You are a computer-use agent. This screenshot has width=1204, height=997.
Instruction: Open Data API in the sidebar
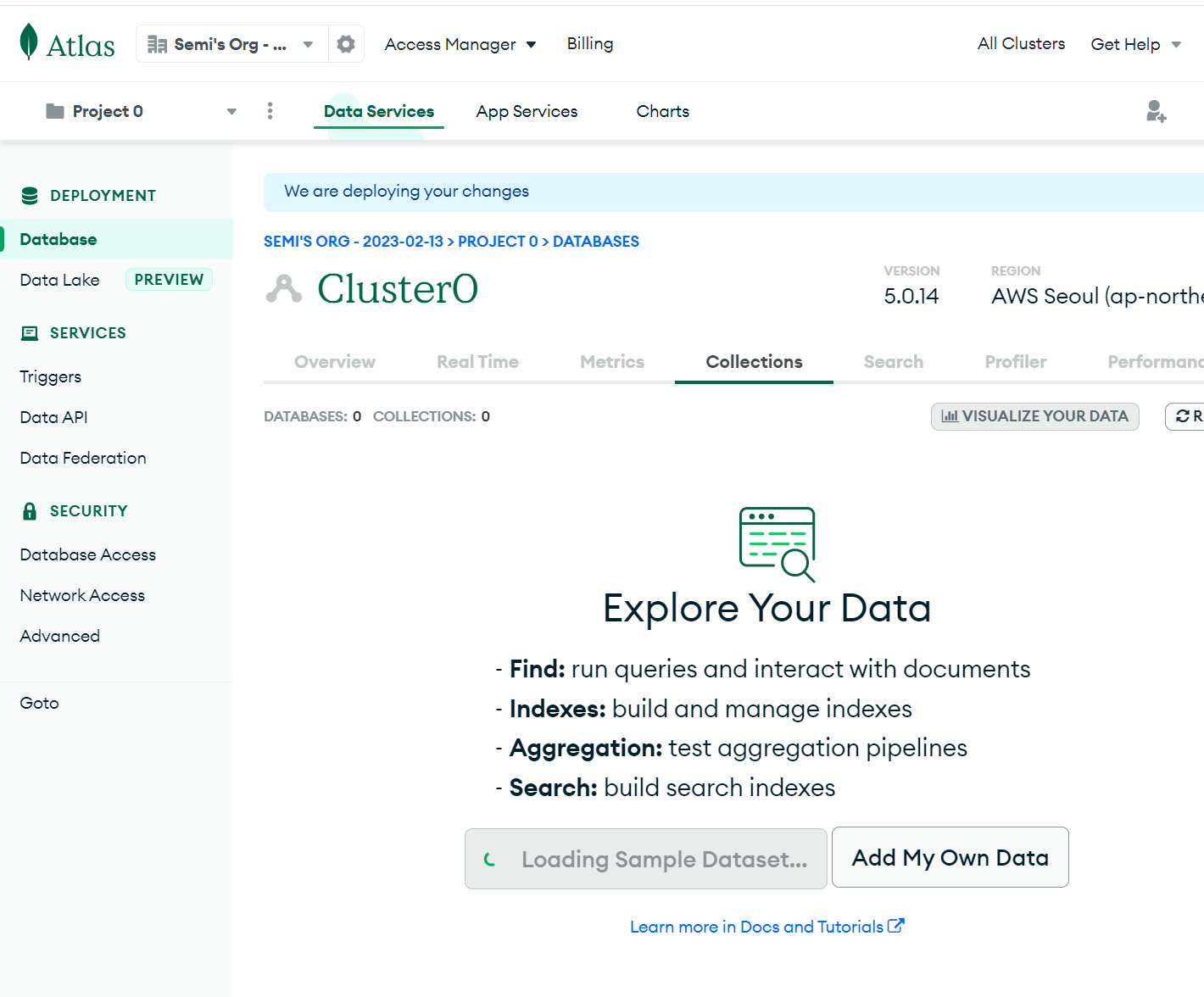pos(54,417)
